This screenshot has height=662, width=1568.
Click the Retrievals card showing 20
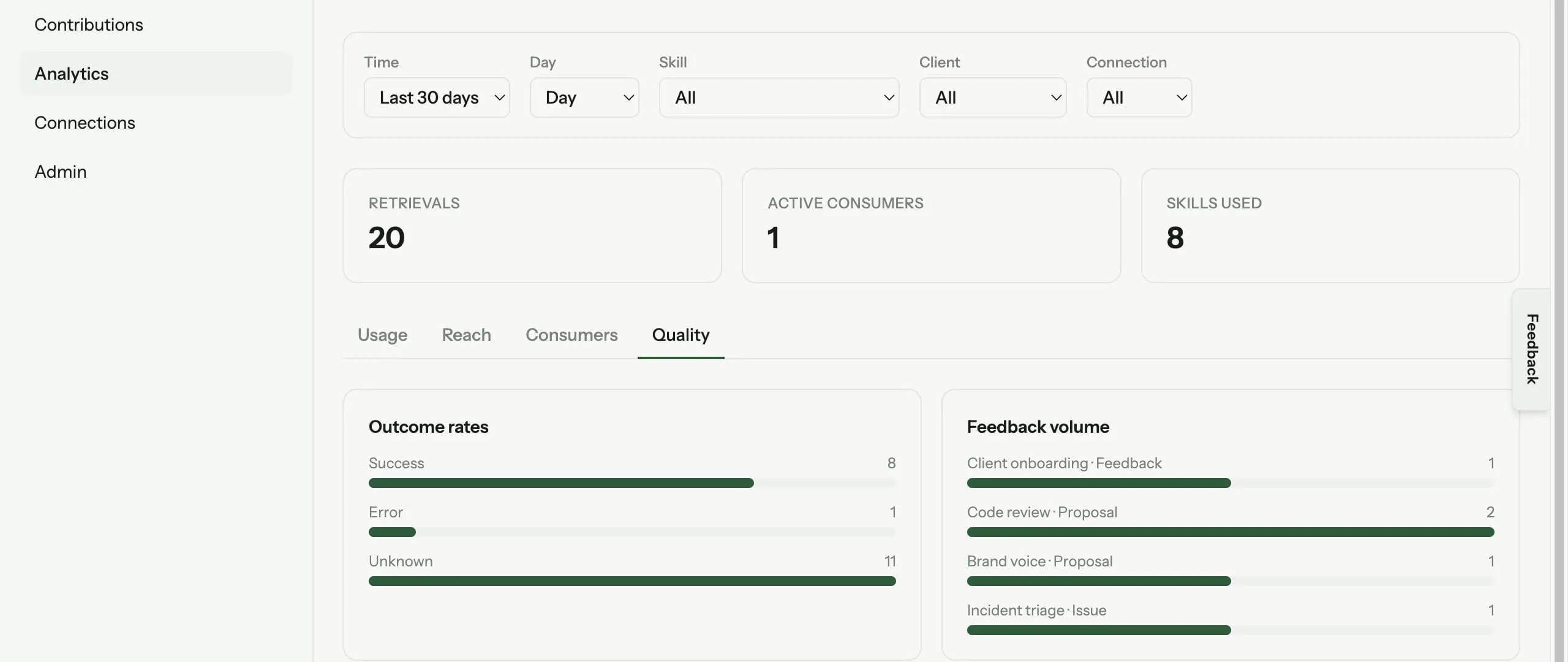pos(532,226)
